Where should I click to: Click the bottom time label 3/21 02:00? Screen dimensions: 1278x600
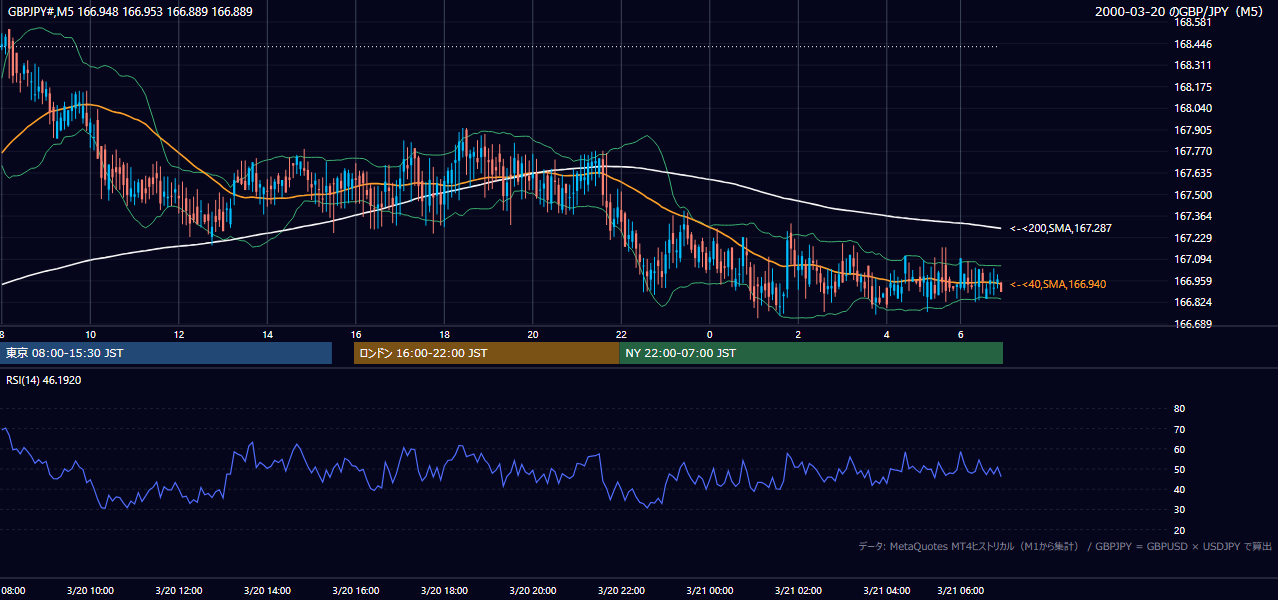tap(799, 590)
